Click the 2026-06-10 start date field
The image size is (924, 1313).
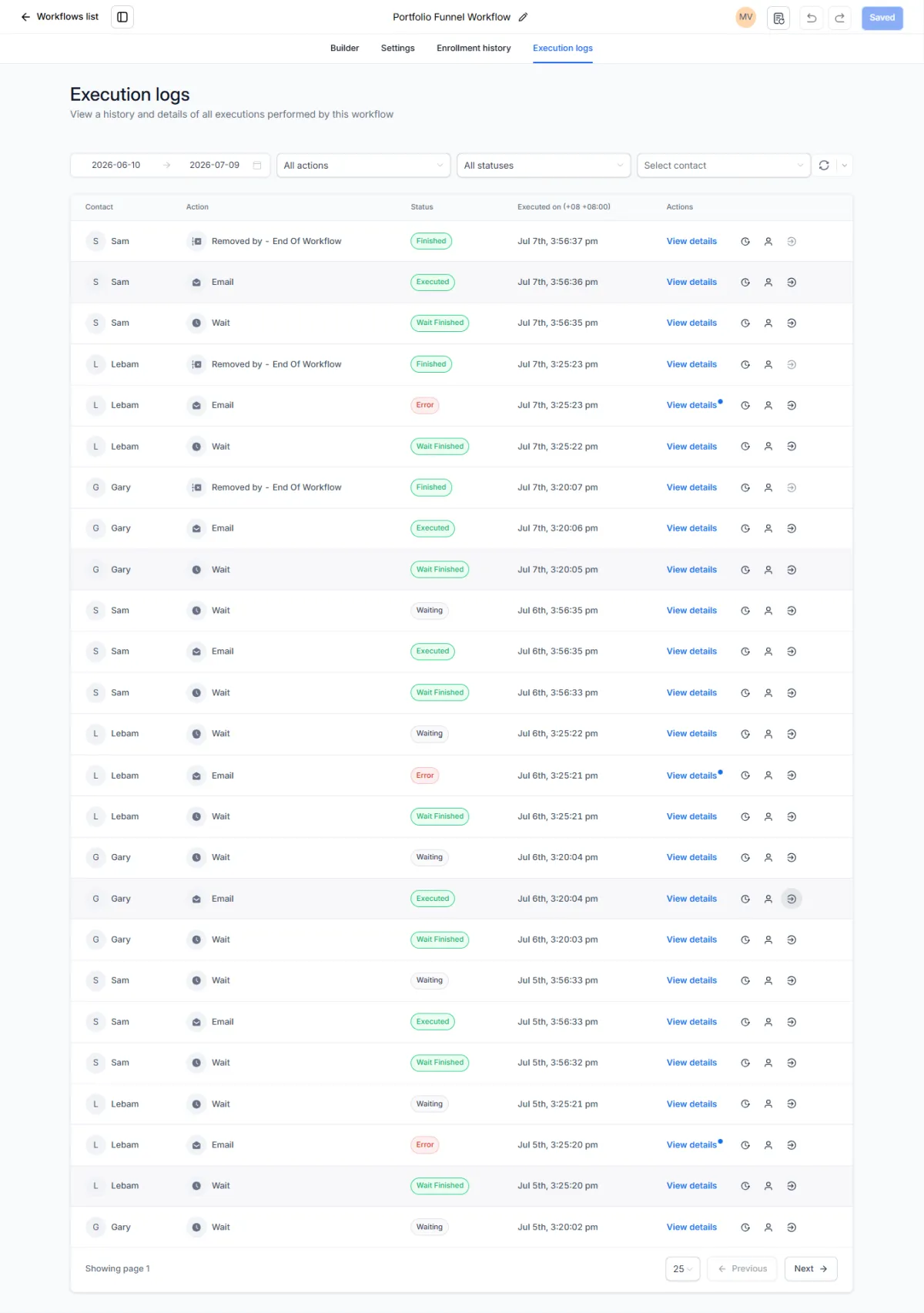click(116, 166)
